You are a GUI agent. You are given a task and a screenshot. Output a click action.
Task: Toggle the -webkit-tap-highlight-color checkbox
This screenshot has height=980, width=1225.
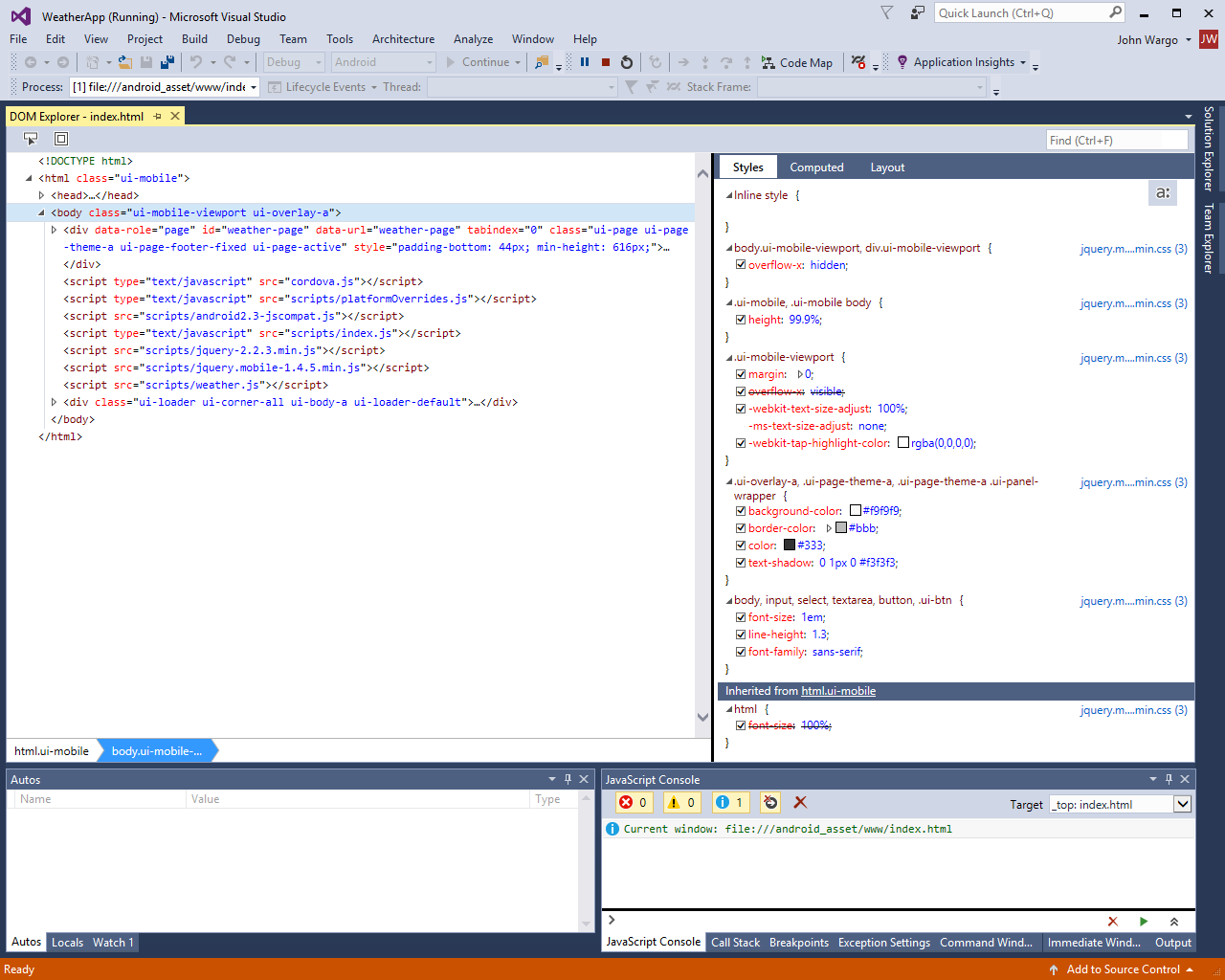point(741,443)
